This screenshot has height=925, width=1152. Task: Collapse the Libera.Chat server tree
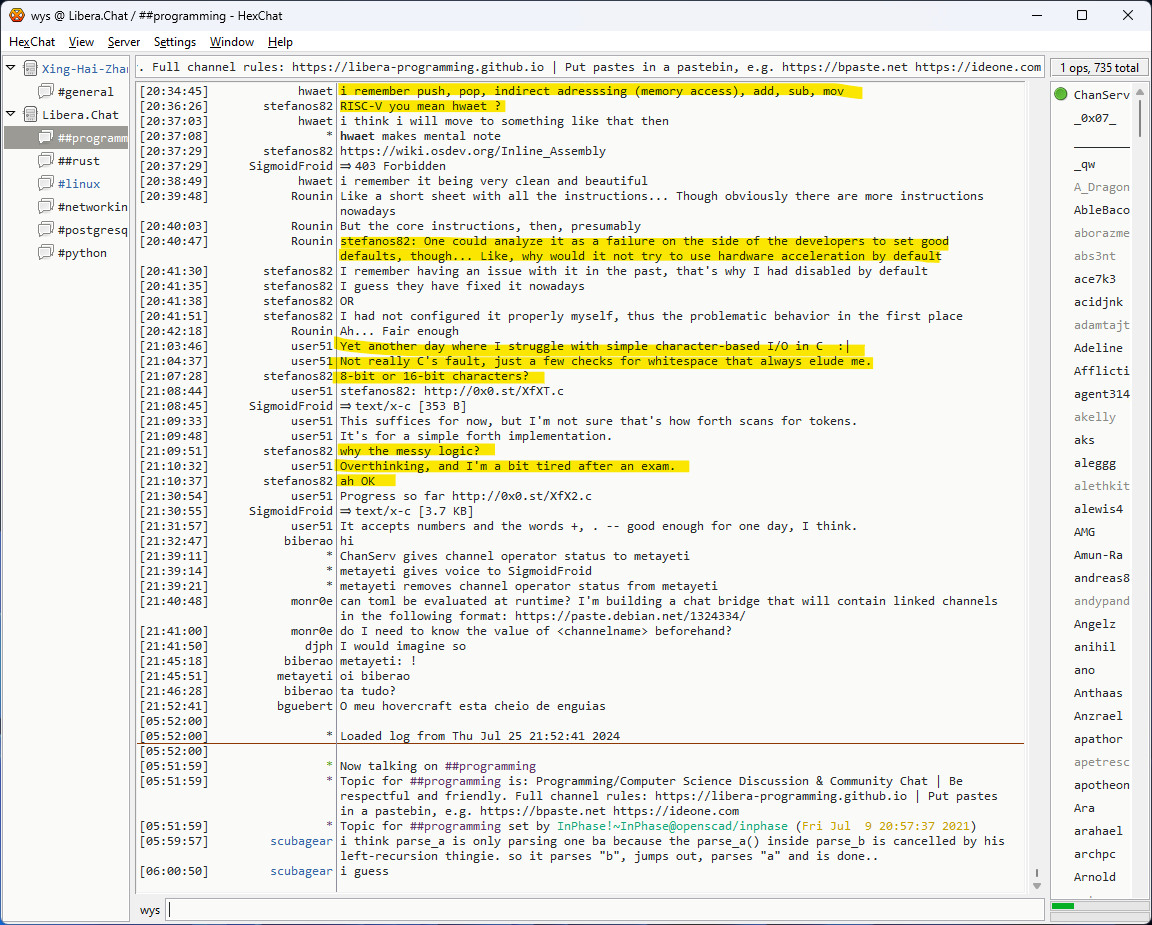[11, 115]
